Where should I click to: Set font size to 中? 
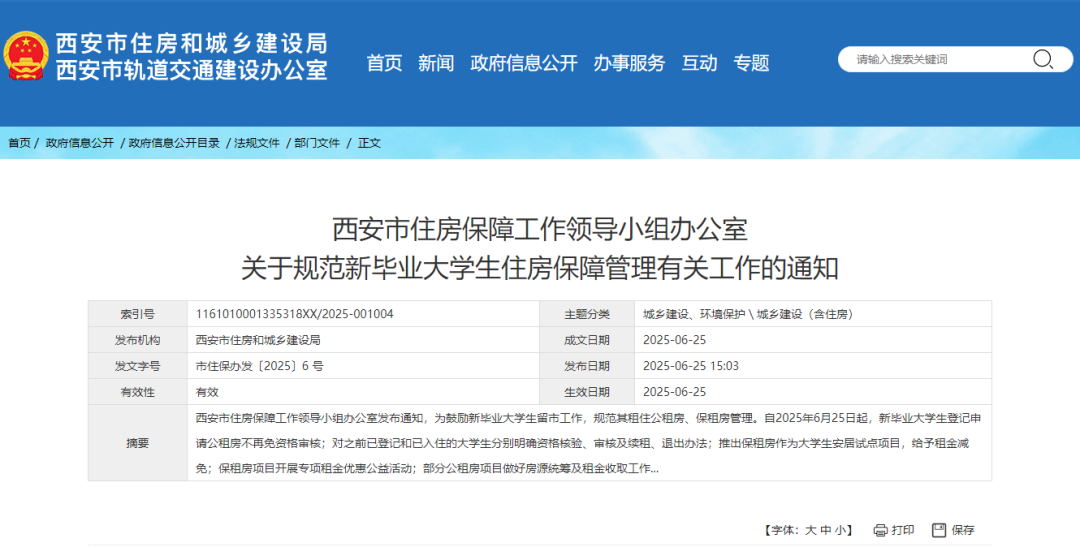click(x=826, y=530)
